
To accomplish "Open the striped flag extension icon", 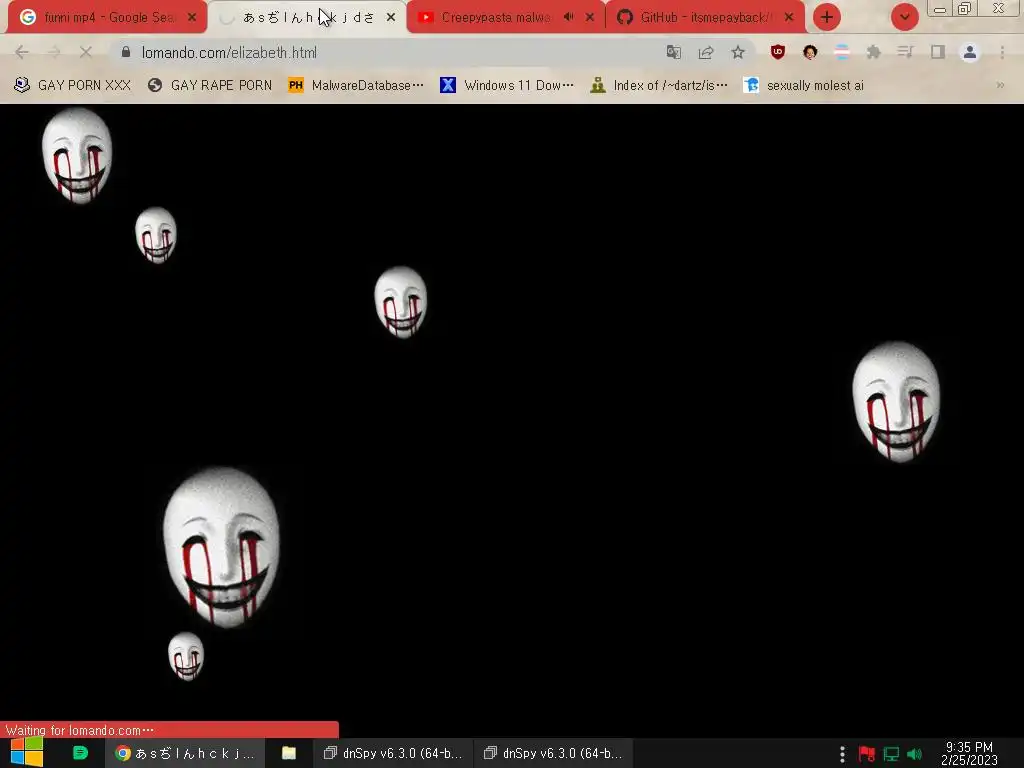I will coord(842,52).
